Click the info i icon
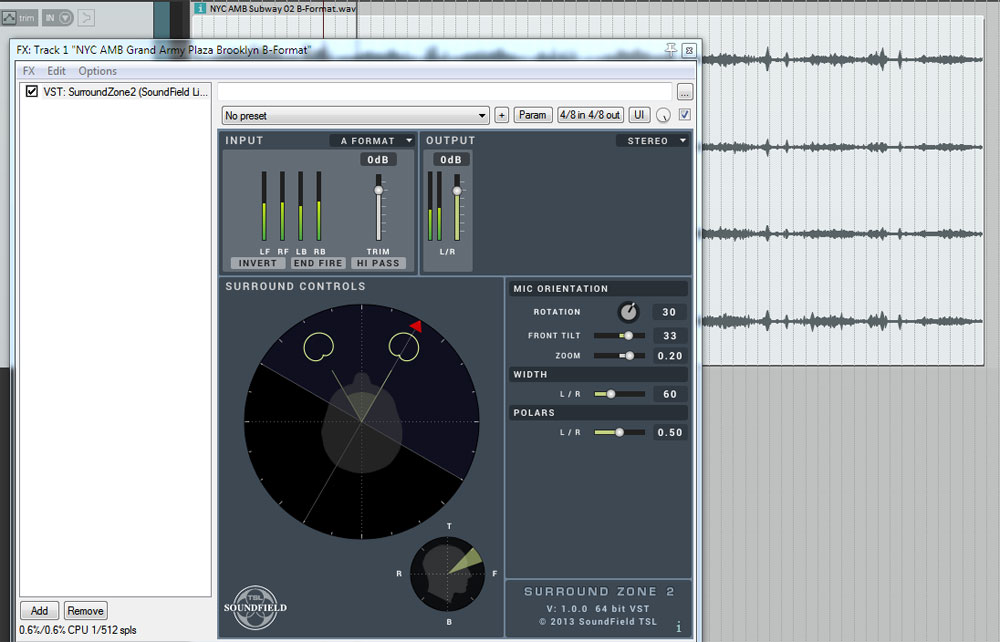 click(679, 627)
